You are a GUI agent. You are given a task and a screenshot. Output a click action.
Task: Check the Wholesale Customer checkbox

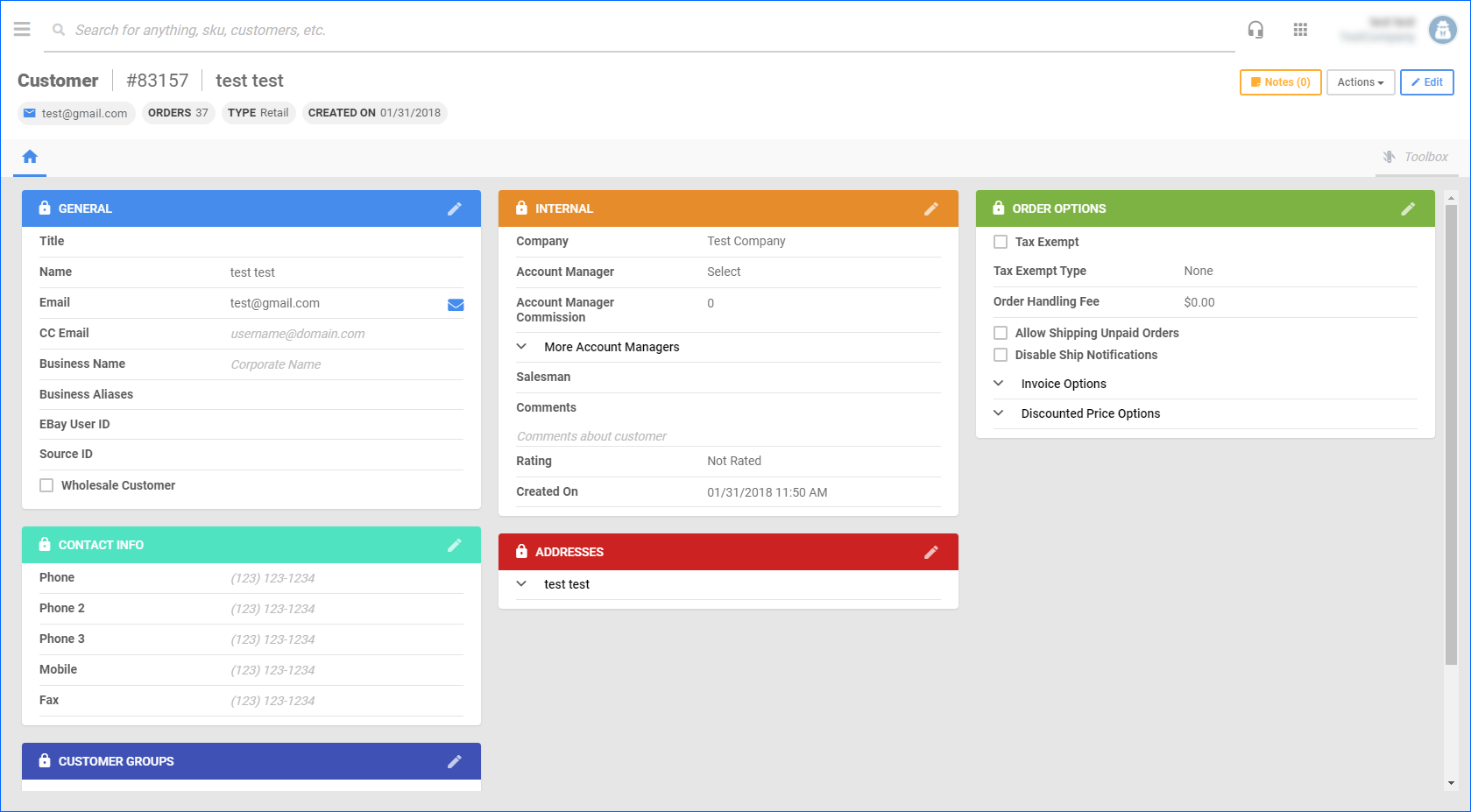coord(46,485)
